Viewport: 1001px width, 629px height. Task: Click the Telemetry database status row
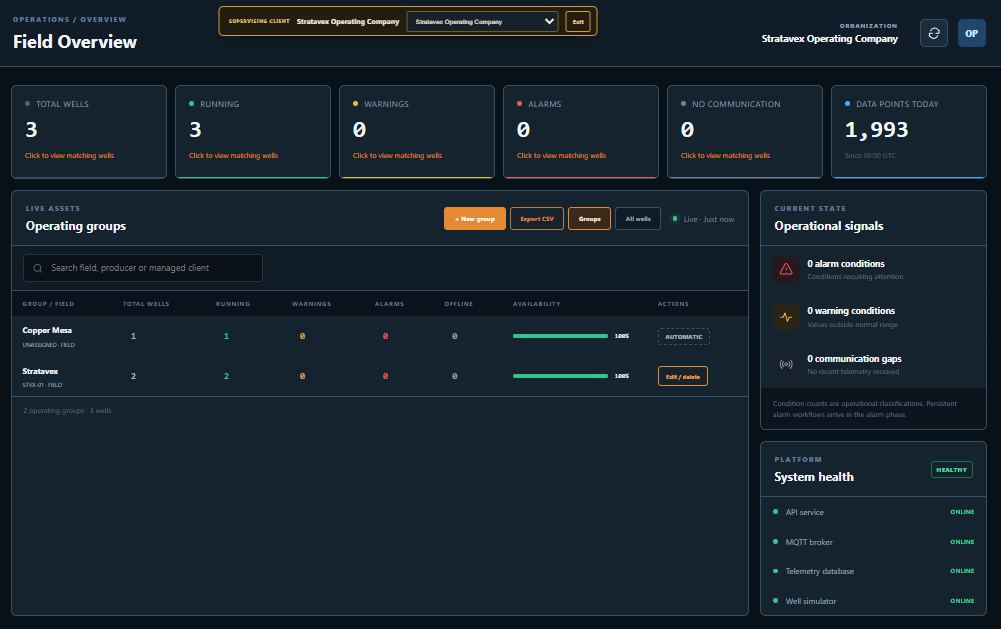click(x=873, y=572)
